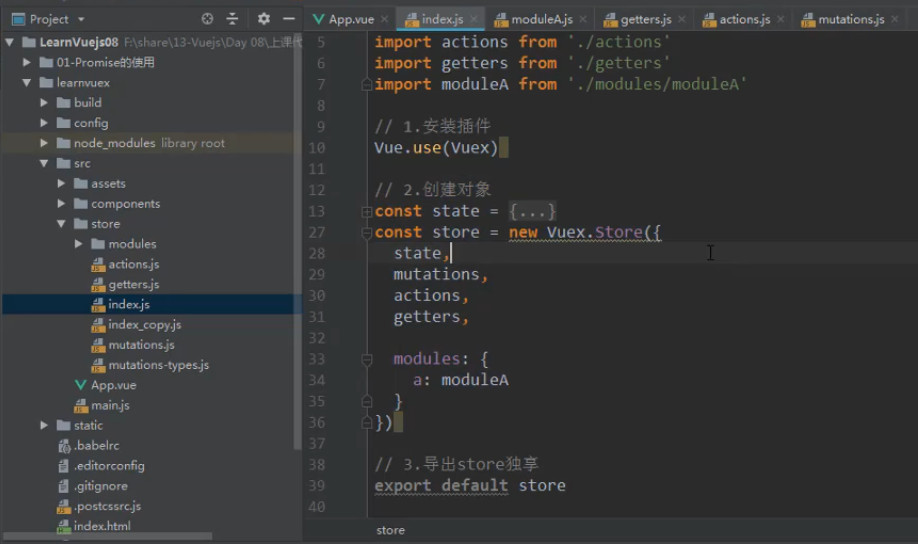Viewport: 918px width, 544px height.
Task: Select main.js in project tree
Action: (x=110, y=405)
